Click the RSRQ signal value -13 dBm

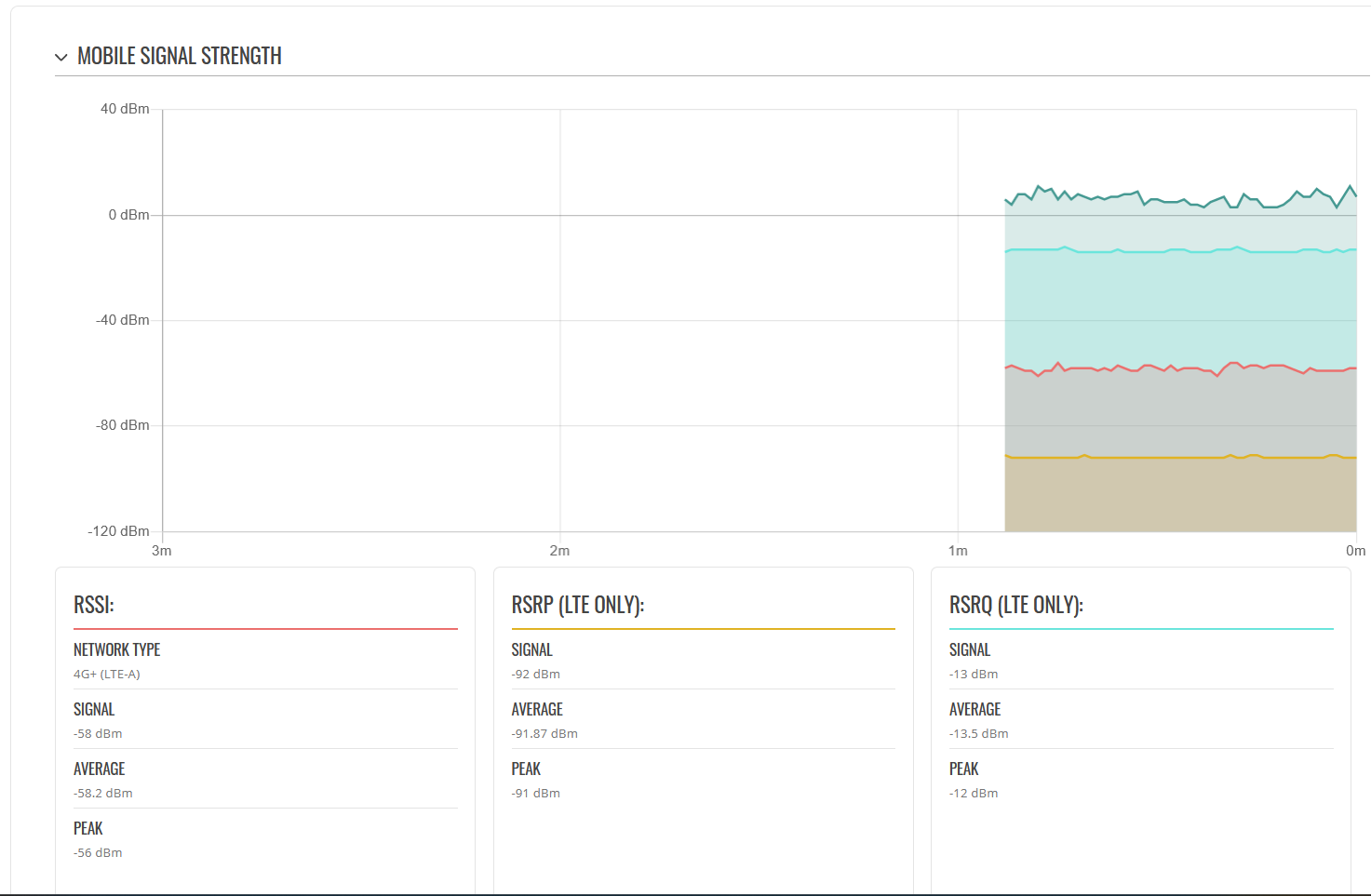974,675
